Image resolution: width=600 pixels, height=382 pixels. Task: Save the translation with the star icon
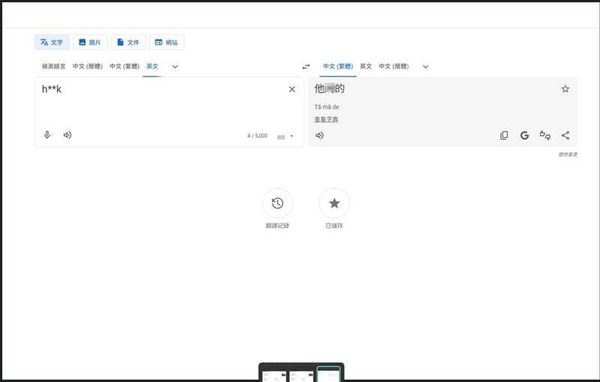point(565,89)
